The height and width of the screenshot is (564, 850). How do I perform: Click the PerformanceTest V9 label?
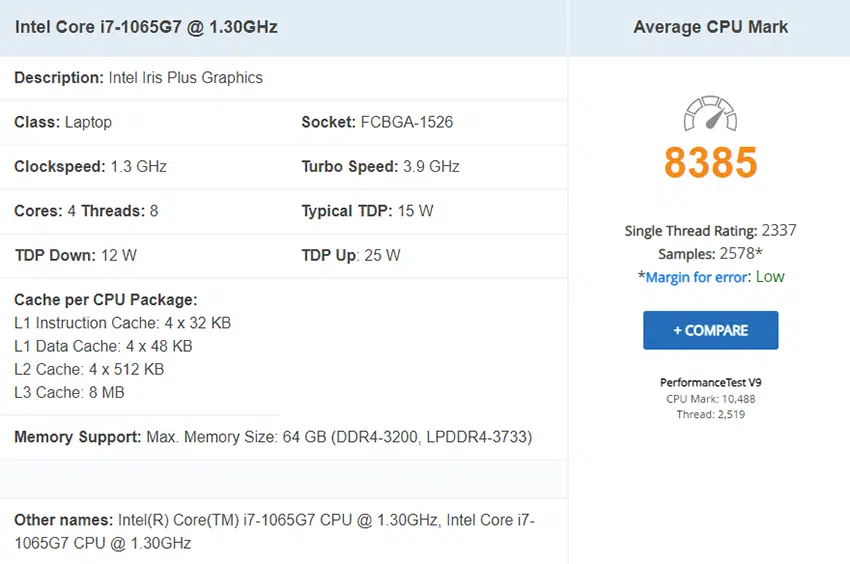pos(710,382)
